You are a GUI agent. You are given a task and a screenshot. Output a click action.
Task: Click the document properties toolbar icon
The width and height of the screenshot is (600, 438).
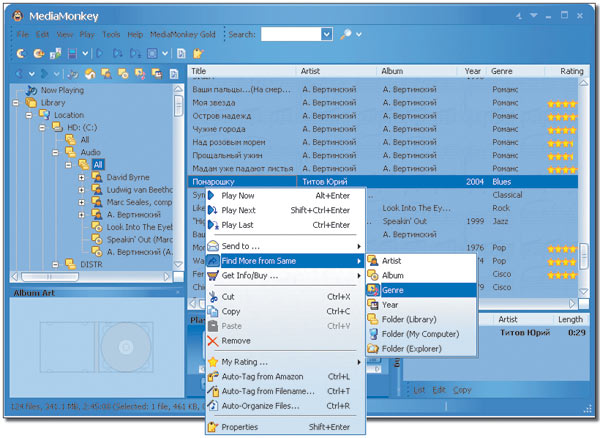coord(181,54)
